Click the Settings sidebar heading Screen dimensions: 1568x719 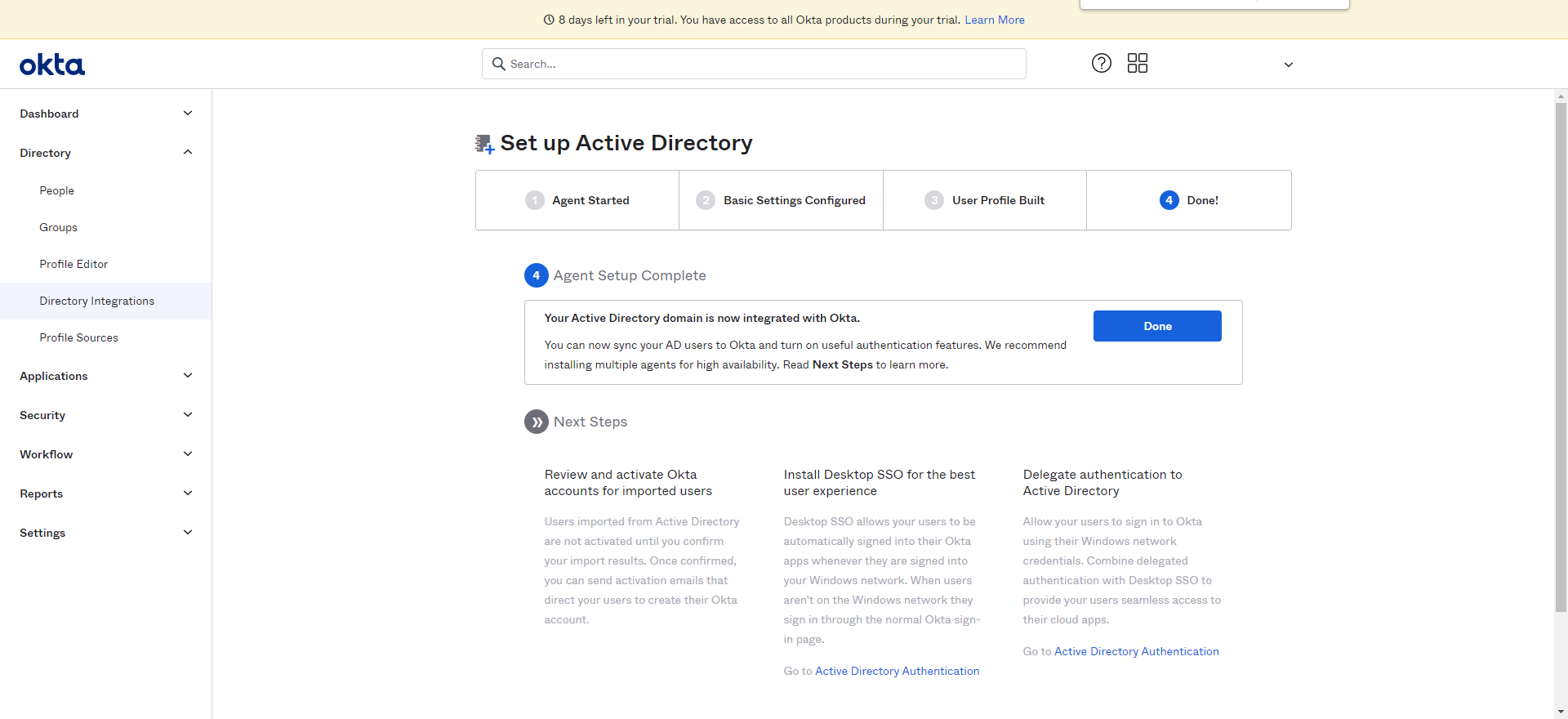(x=42, y=533)
